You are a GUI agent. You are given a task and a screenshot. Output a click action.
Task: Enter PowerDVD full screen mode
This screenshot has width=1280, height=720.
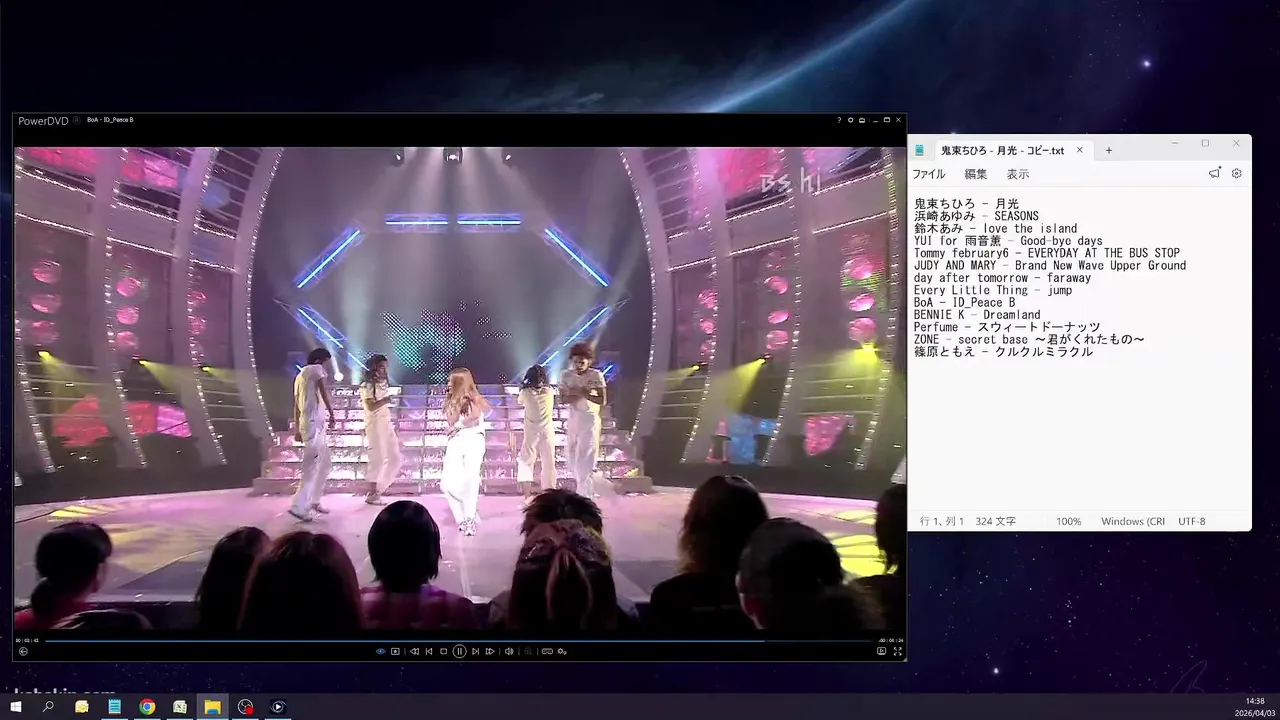coord(898,651)
